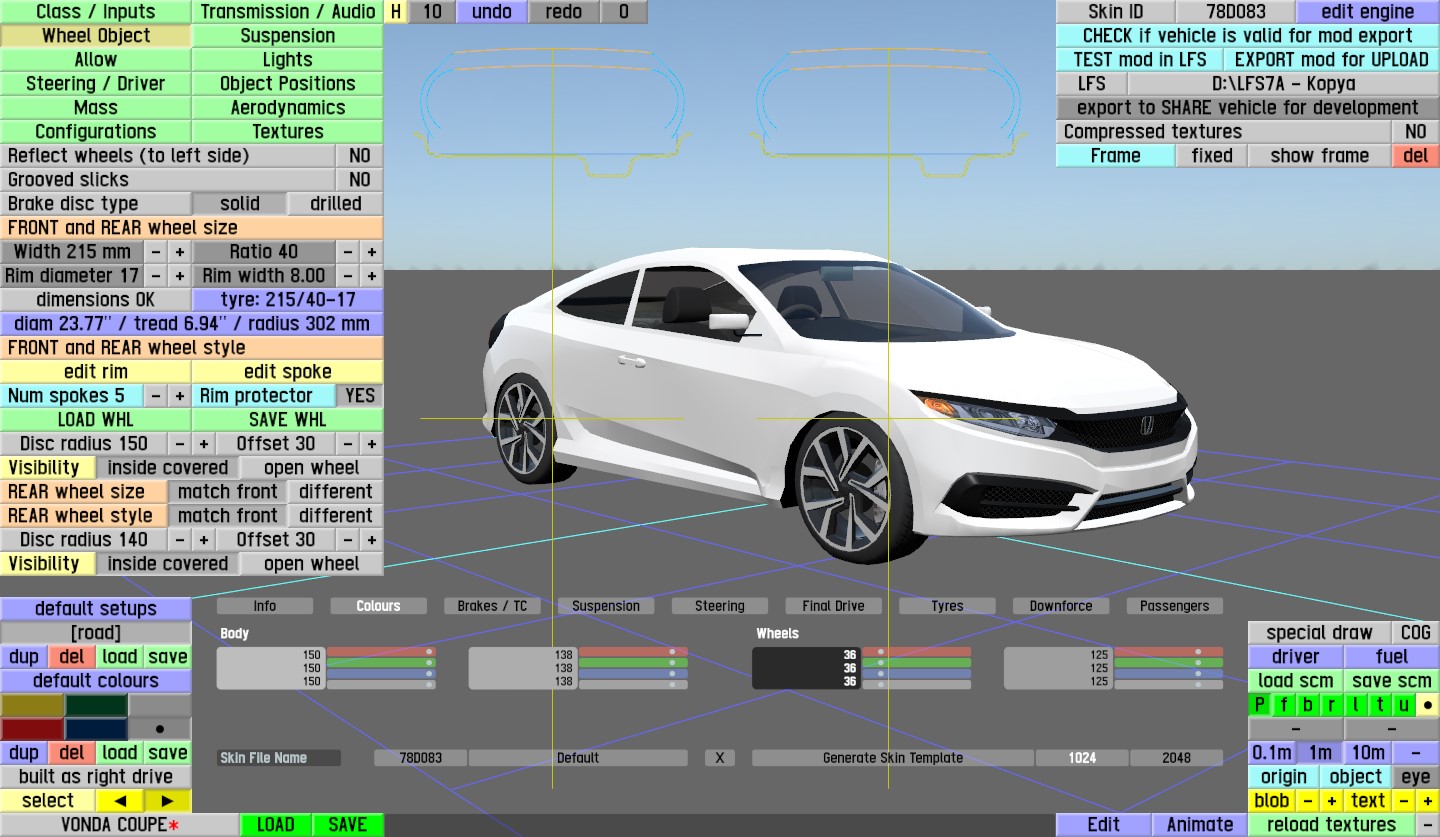Image resolution: width=1440 pixels, height=837 pixels.
Task: Open the Textures section
Action: (x=288, y=132)
